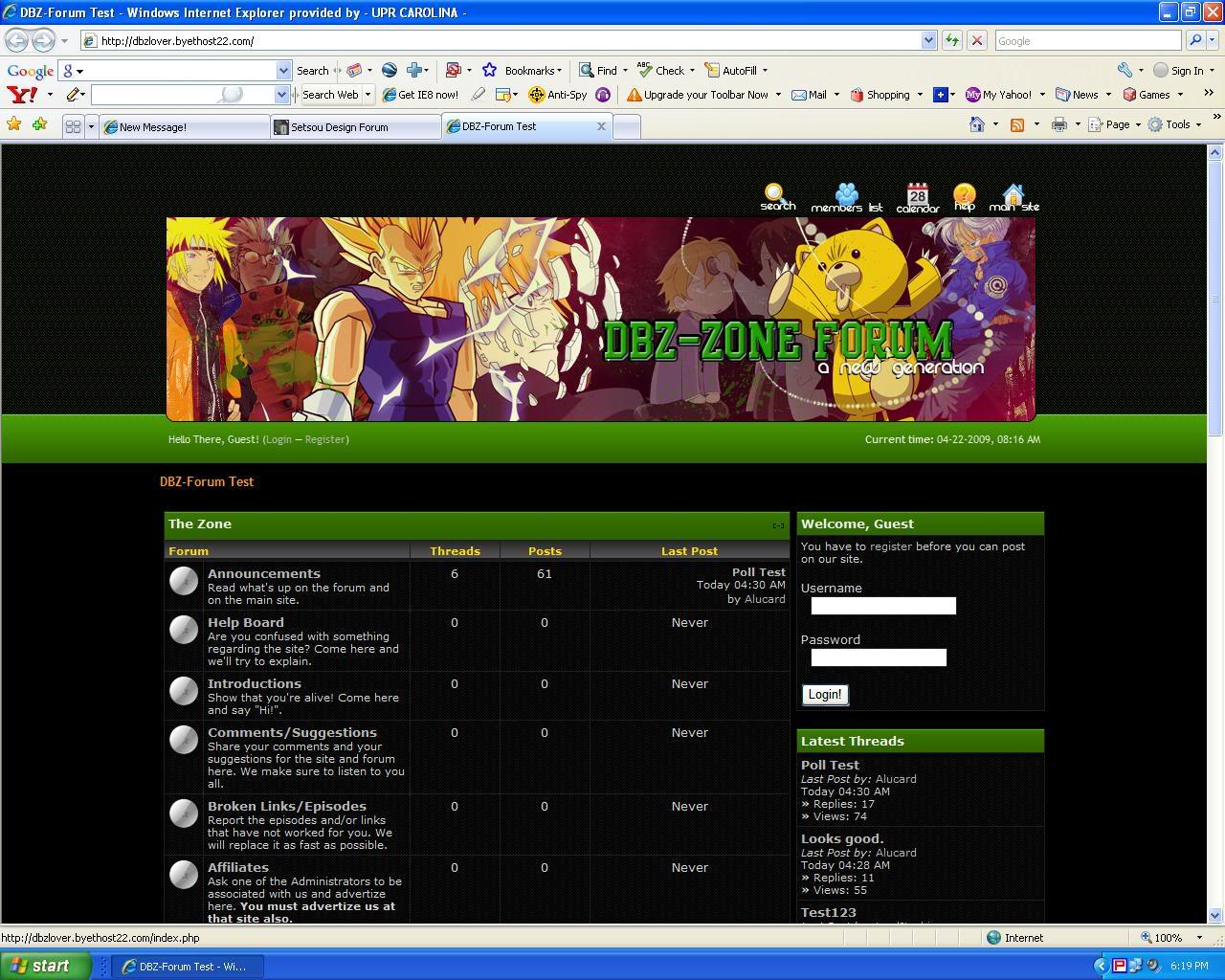Open the Quick Tabs list dropdown arrow

pos(91,126)
